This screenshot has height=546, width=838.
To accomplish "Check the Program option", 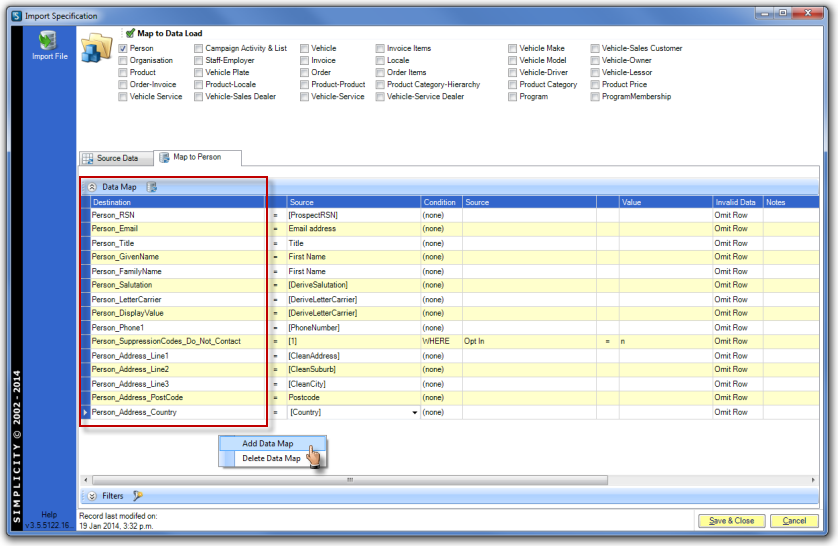I will (513, 97).
